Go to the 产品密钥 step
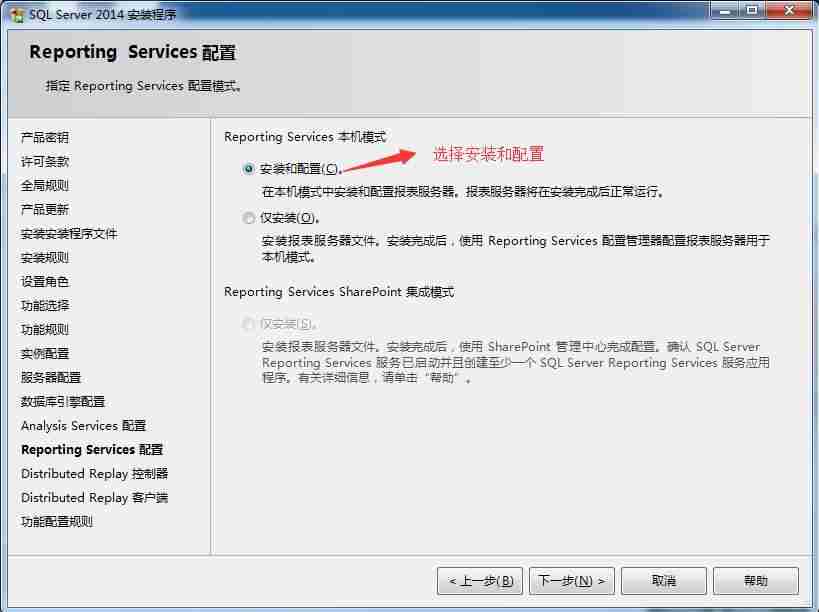The image size is (819, 612). pos(44,137)
